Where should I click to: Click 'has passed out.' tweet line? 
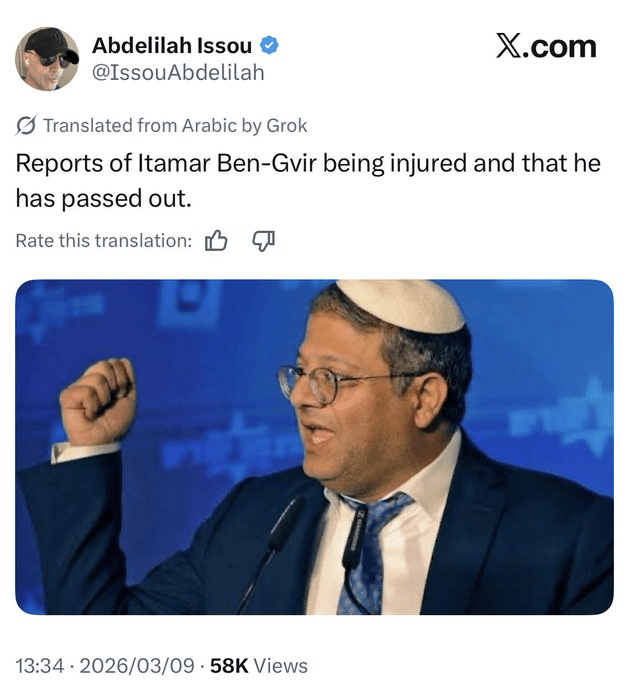tap(103, 199)
